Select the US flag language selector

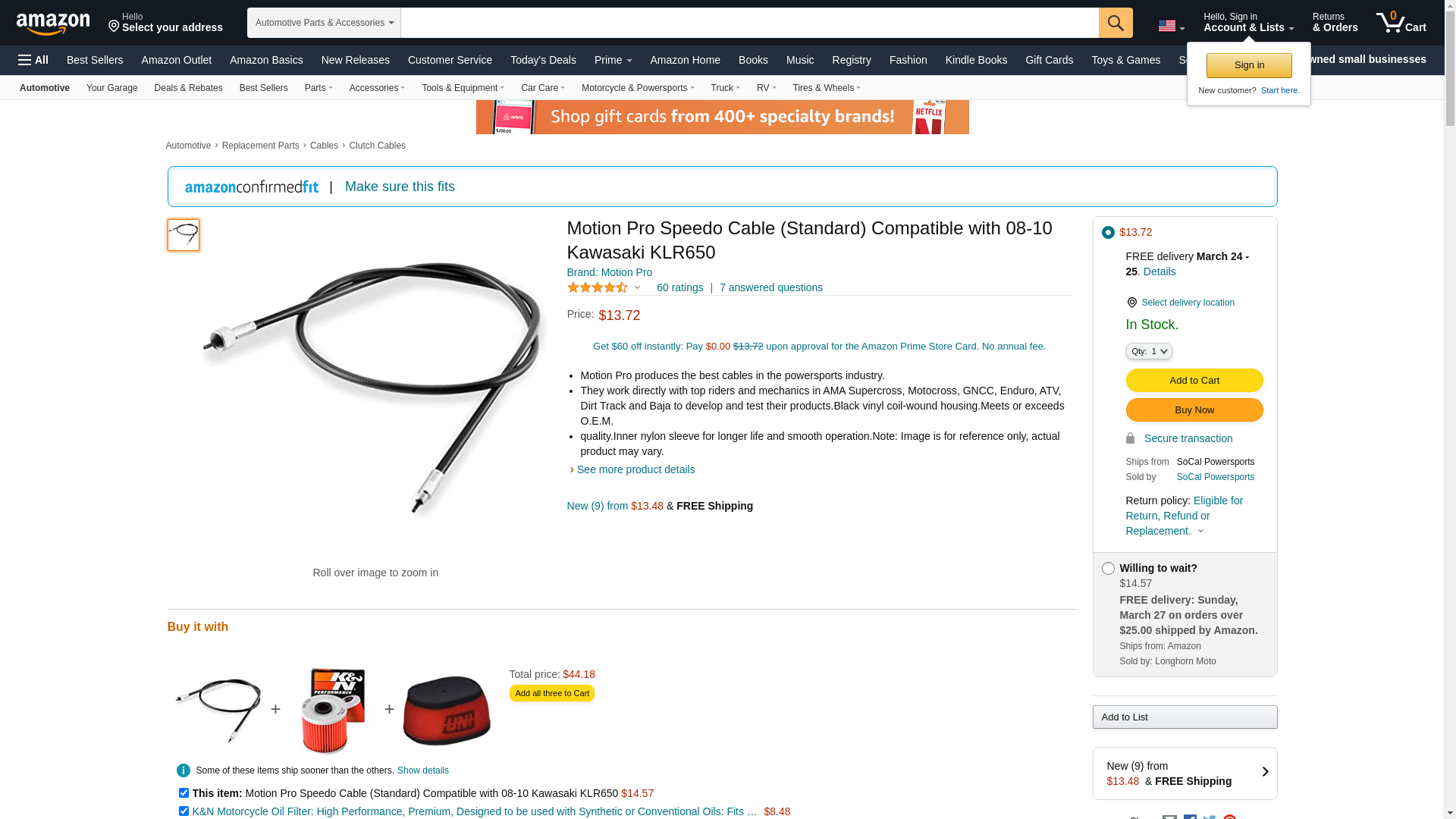tap(1171, 26)
